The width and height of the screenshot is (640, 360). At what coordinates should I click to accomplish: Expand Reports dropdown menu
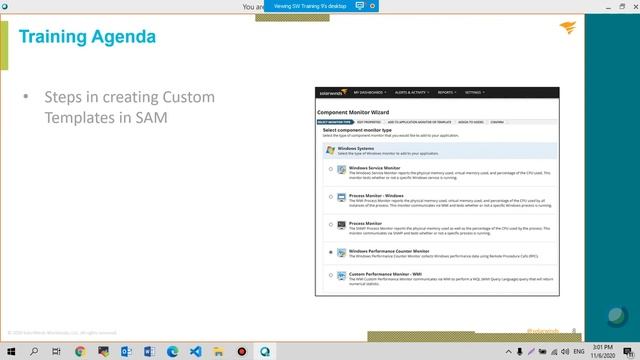point(447,93)
